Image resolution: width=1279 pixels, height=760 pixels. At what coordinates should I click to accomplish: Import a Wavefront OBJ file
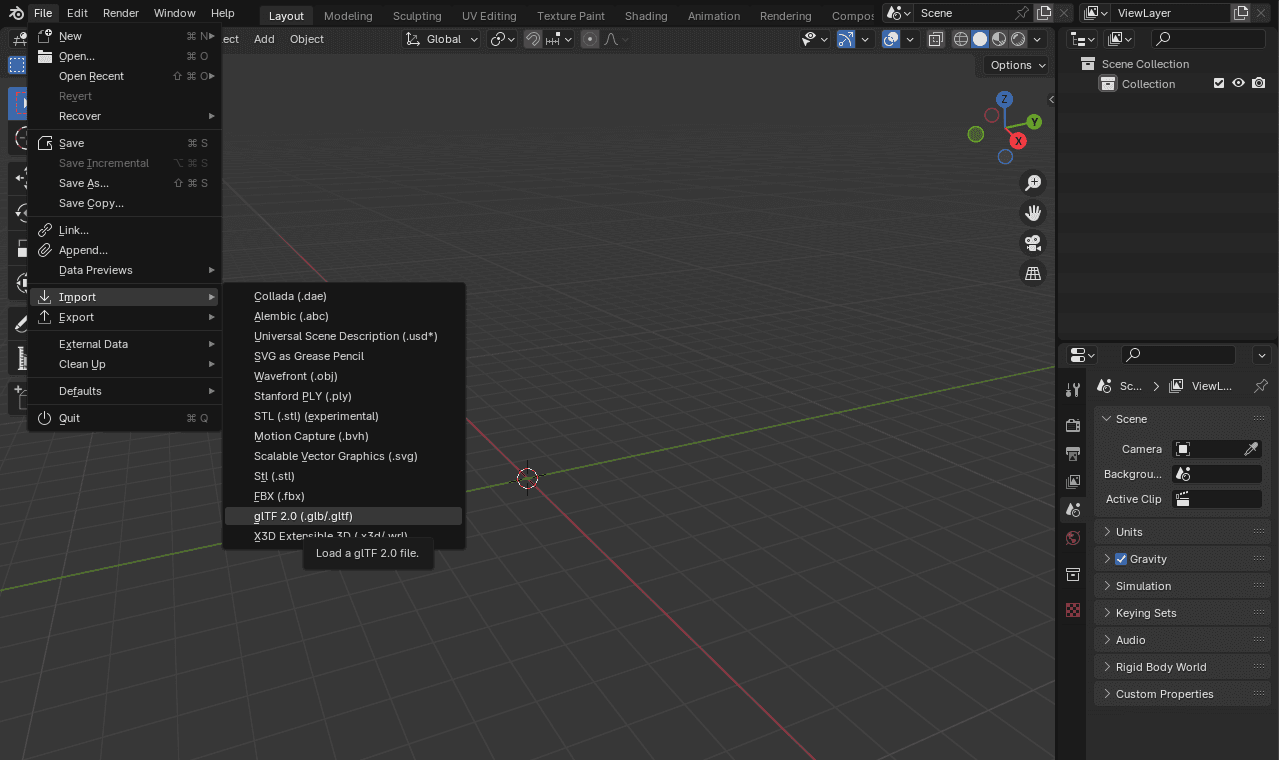[x=294, y=376]
